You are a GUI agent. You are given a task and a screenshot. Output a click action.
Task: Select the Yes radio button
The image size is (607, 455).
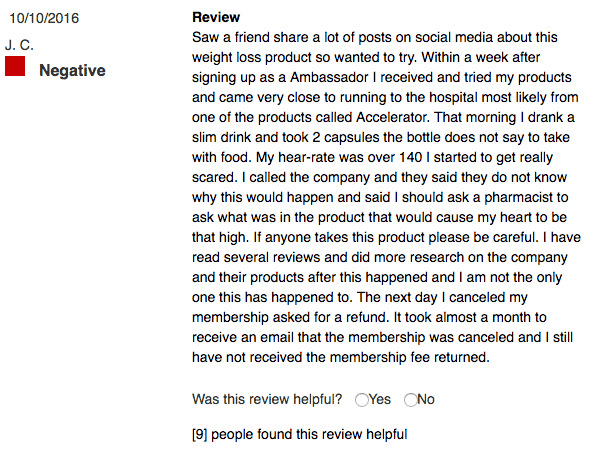click(x=362, y=400)
